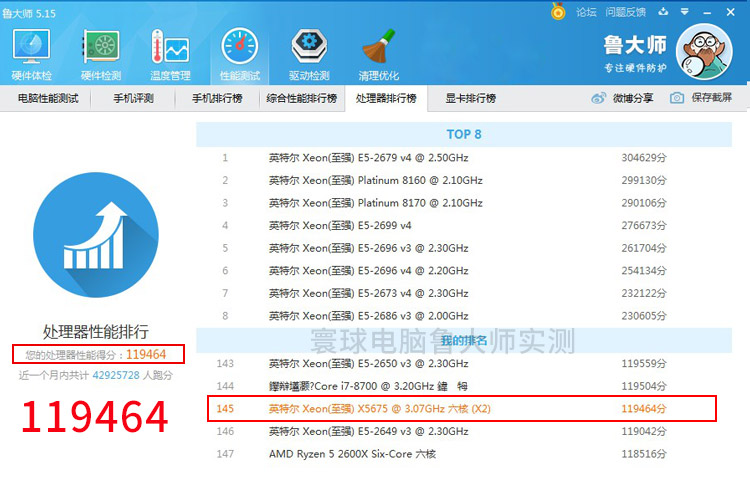Click score 254134分

coord(644,271)
